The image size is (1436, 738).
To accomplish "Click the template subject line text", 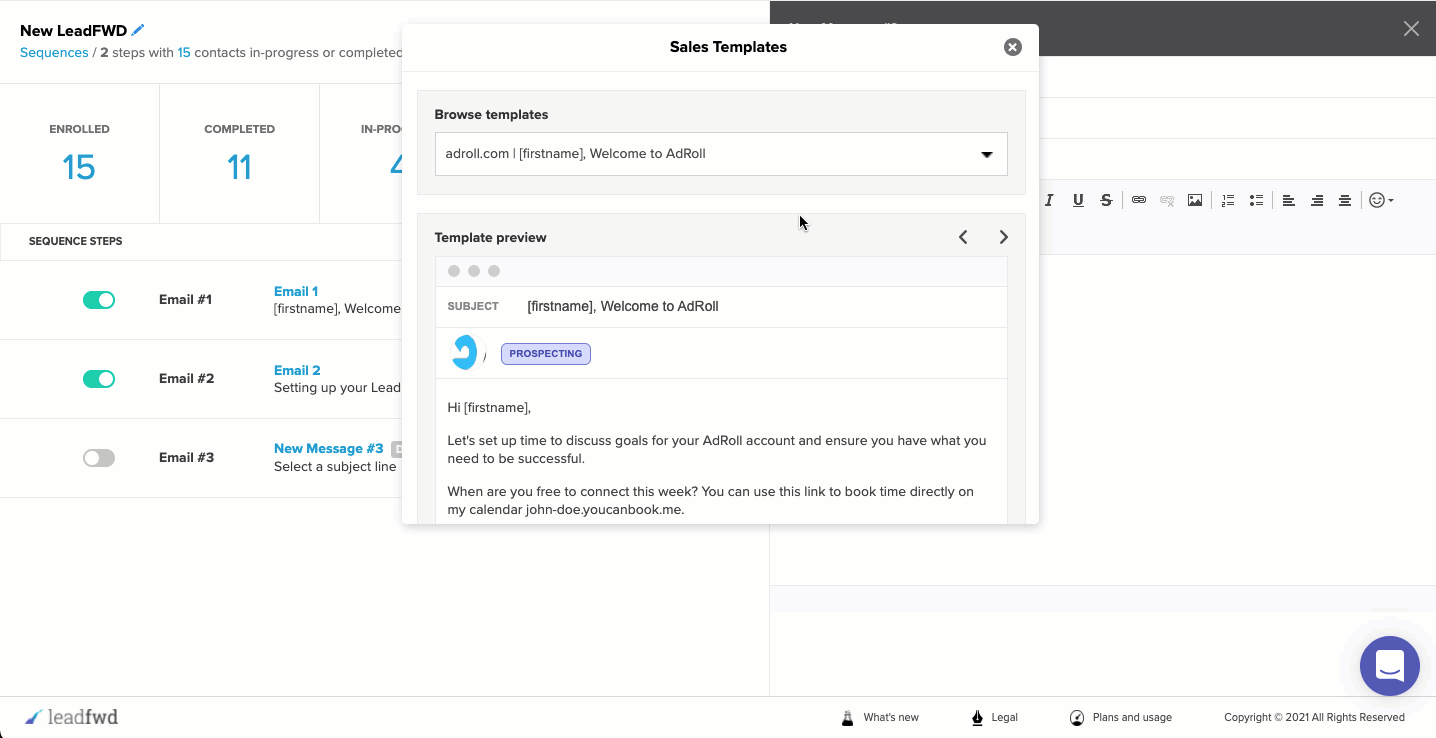I will tap(623, 306).
